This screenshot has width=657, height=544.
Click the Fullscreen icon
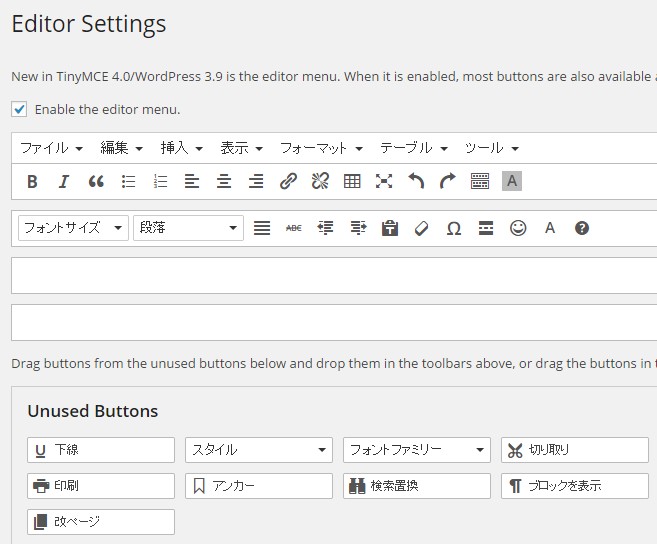384,181
